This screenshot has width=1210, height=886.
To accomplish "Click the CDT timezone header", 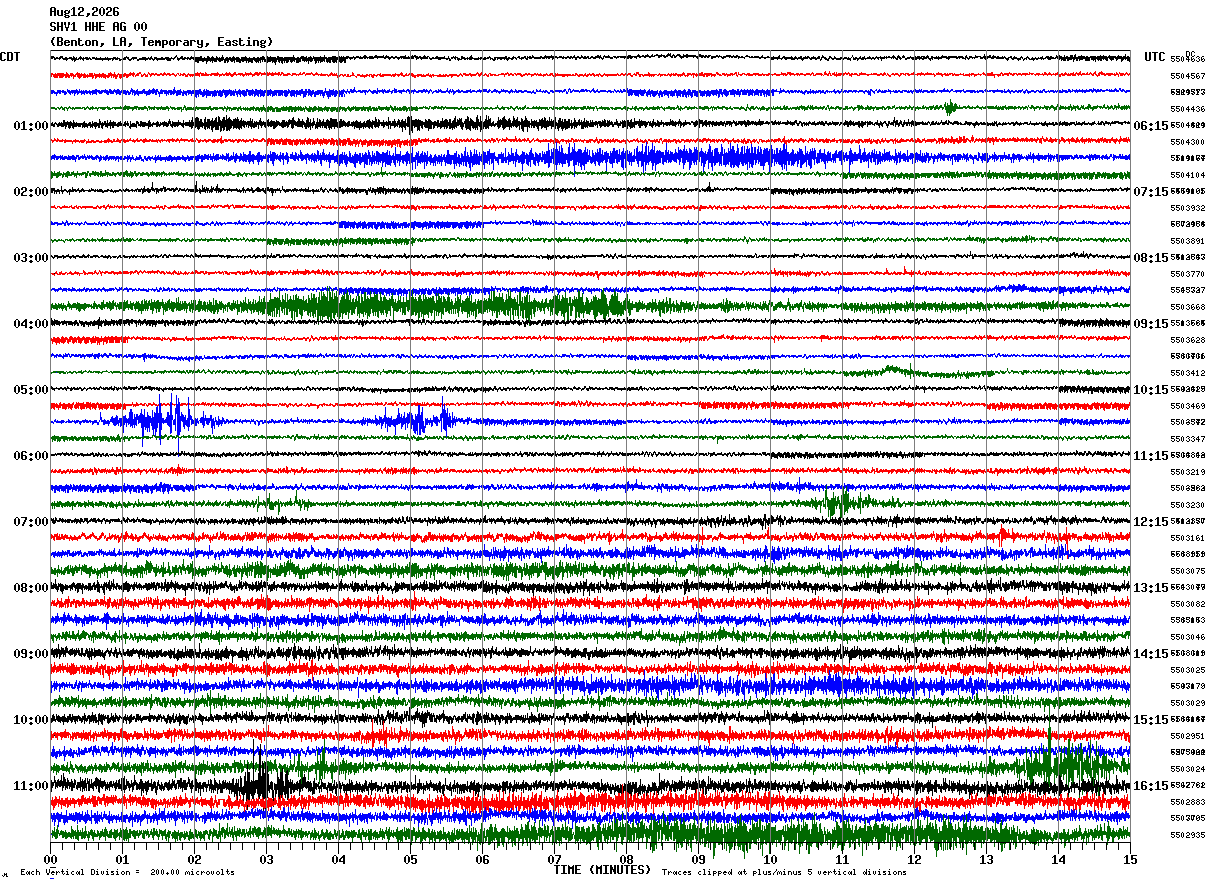I will pos(10,57).
